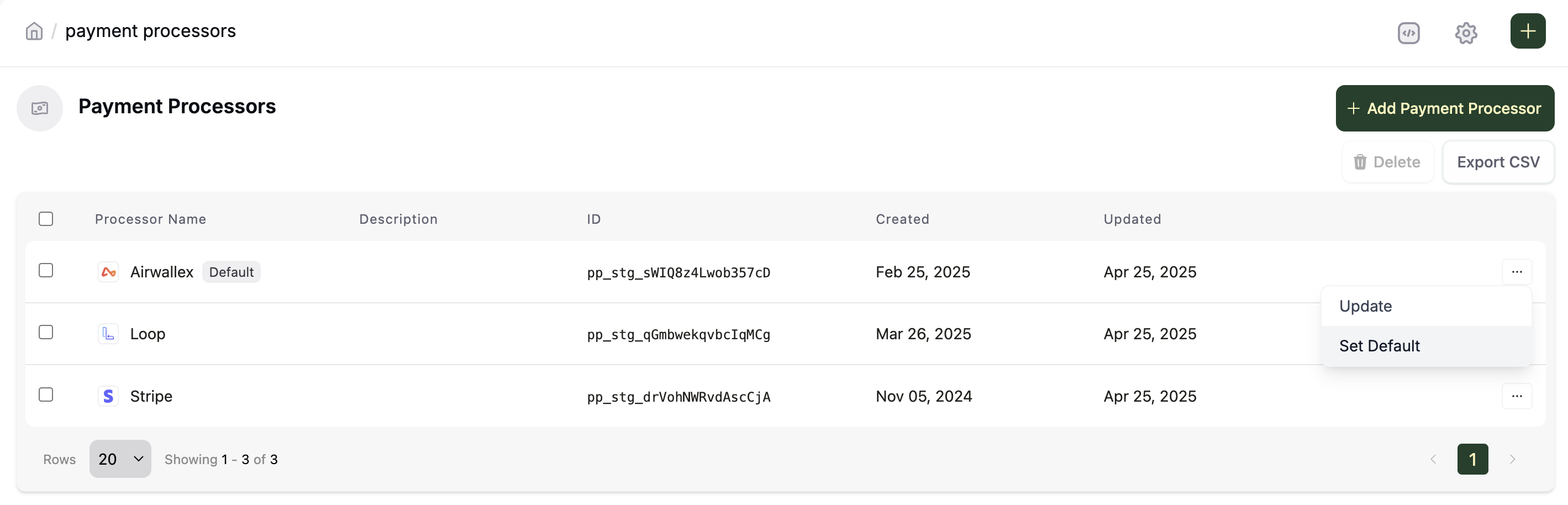Go to page 1 in pagination
Screen dimensions: 1568x505
(1472, 459)
